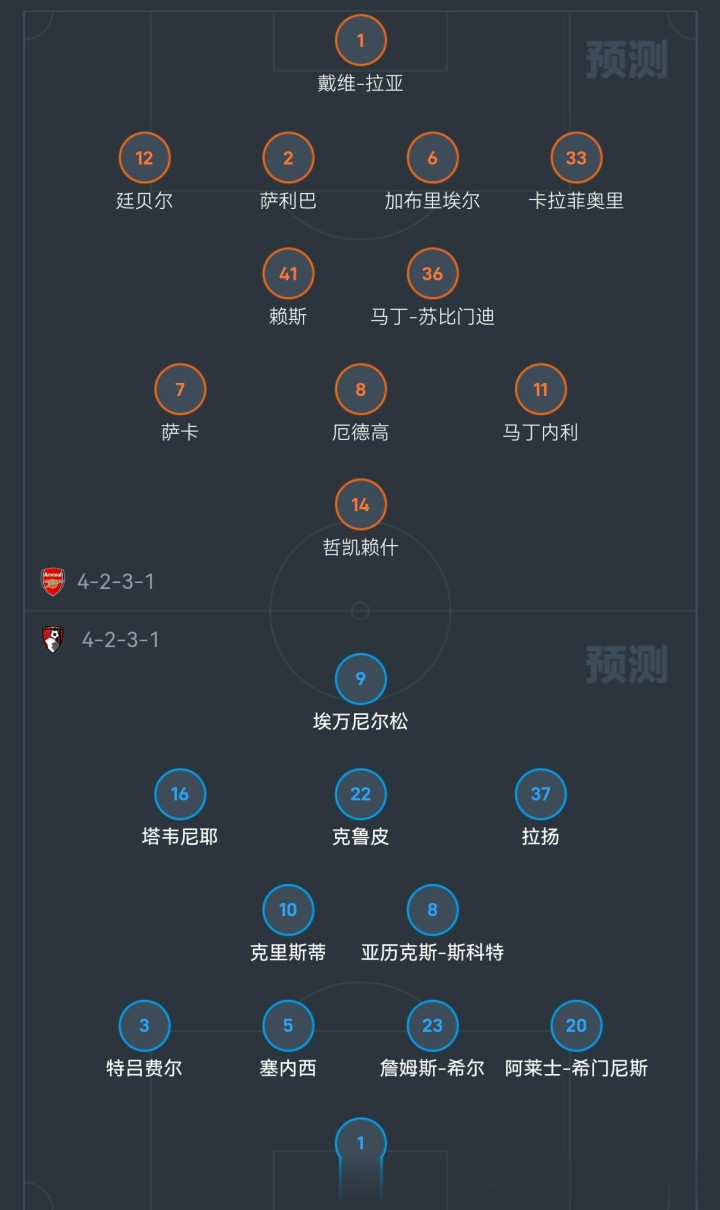Select player badge number 12 廷贝尔
This screenshot has width=720, height=1210.
tap(144, 158)
